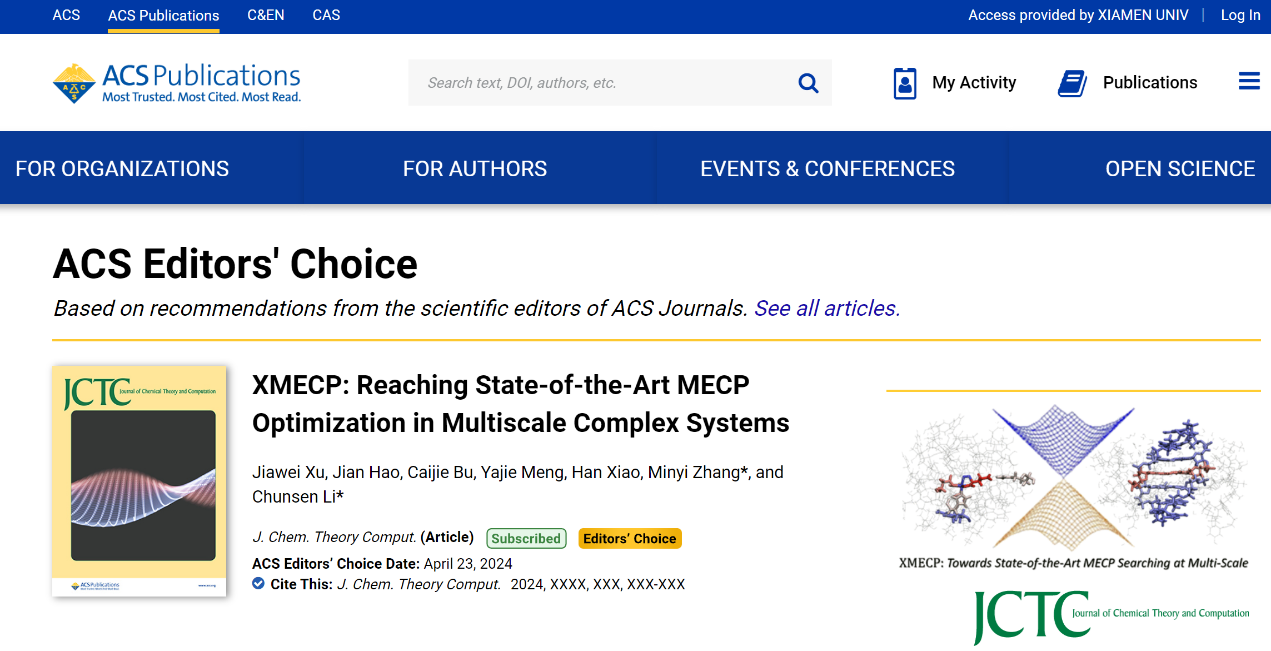Open the My Activity badge icon

905,83
